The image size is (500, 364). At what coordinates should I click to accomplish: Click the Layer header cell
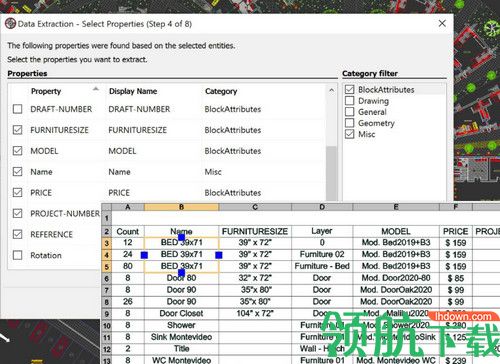322,231
